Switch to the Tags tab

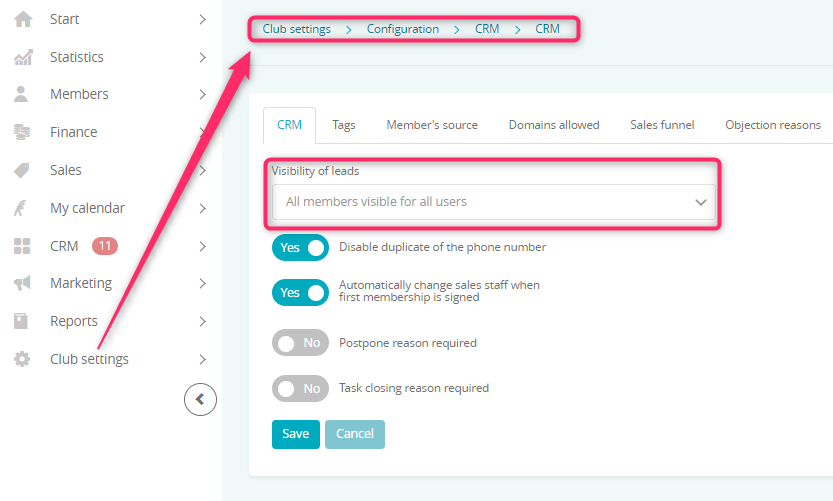tap(344, 125)
